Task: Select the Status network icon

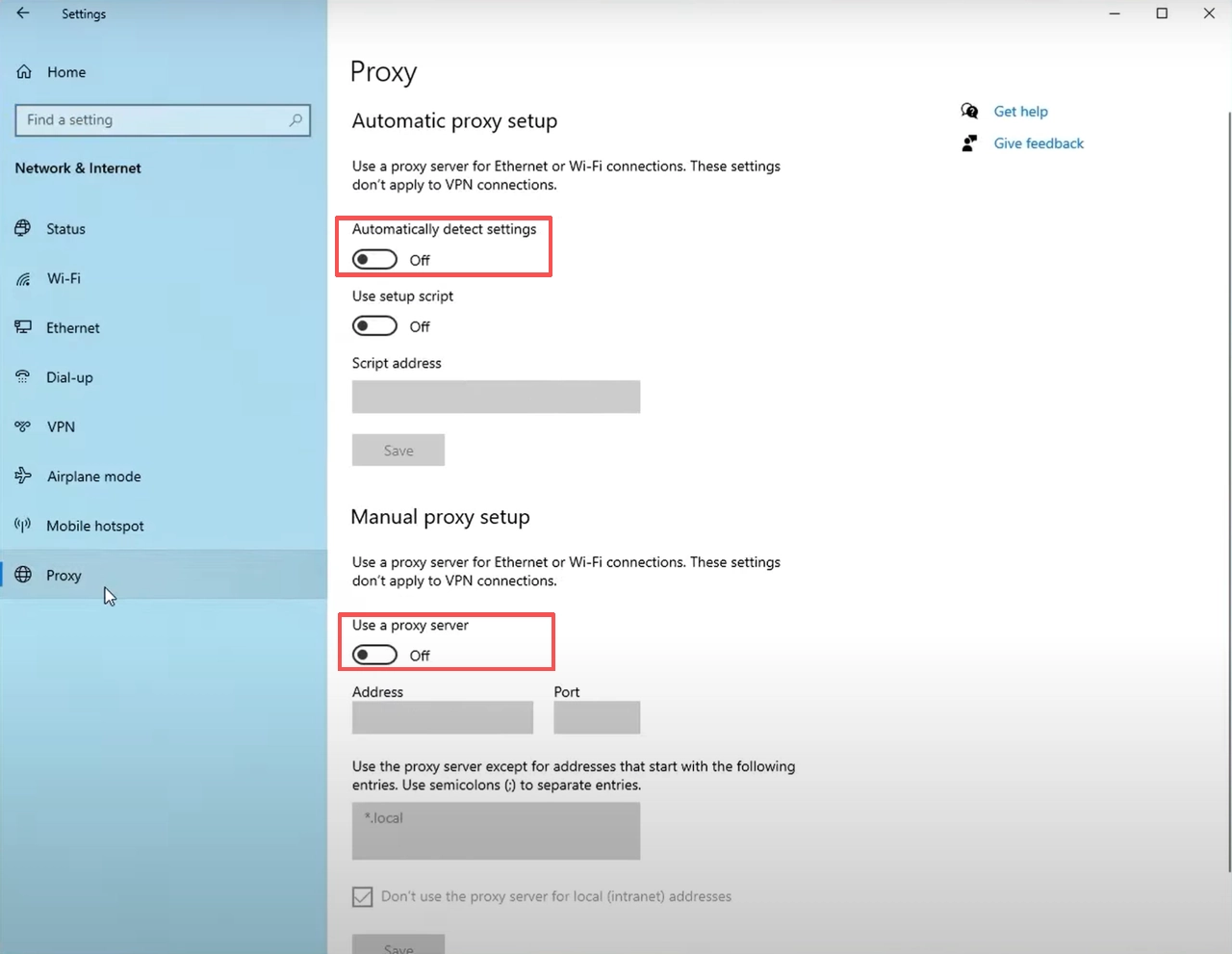Action: (x=22, y=228)
